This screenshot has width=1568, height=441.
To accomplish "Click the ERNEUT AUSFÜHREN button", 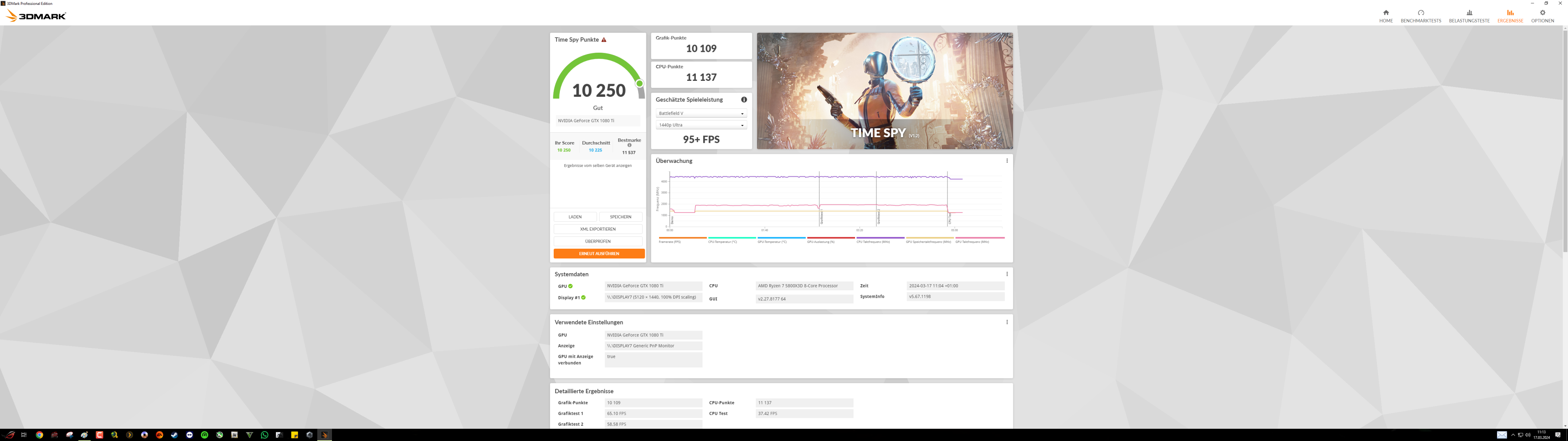I will point(598,254).
